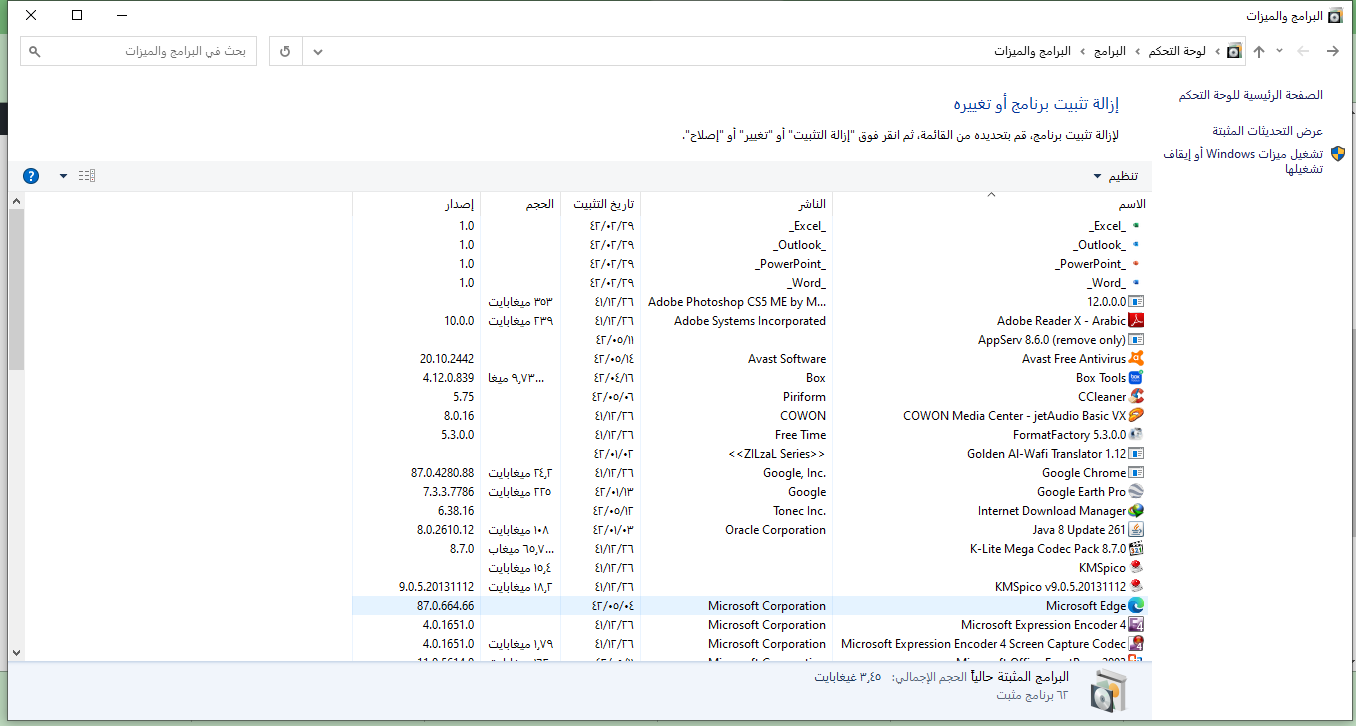Click the Golden Al-Wafi Translator icon

[x=1136, y=454]
